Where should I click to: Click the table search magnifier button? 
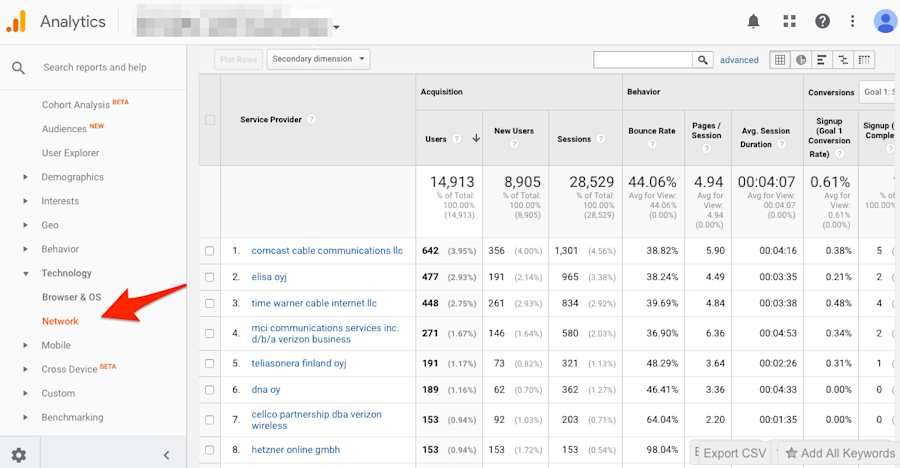pyautogui.click(x=703, y=60)
